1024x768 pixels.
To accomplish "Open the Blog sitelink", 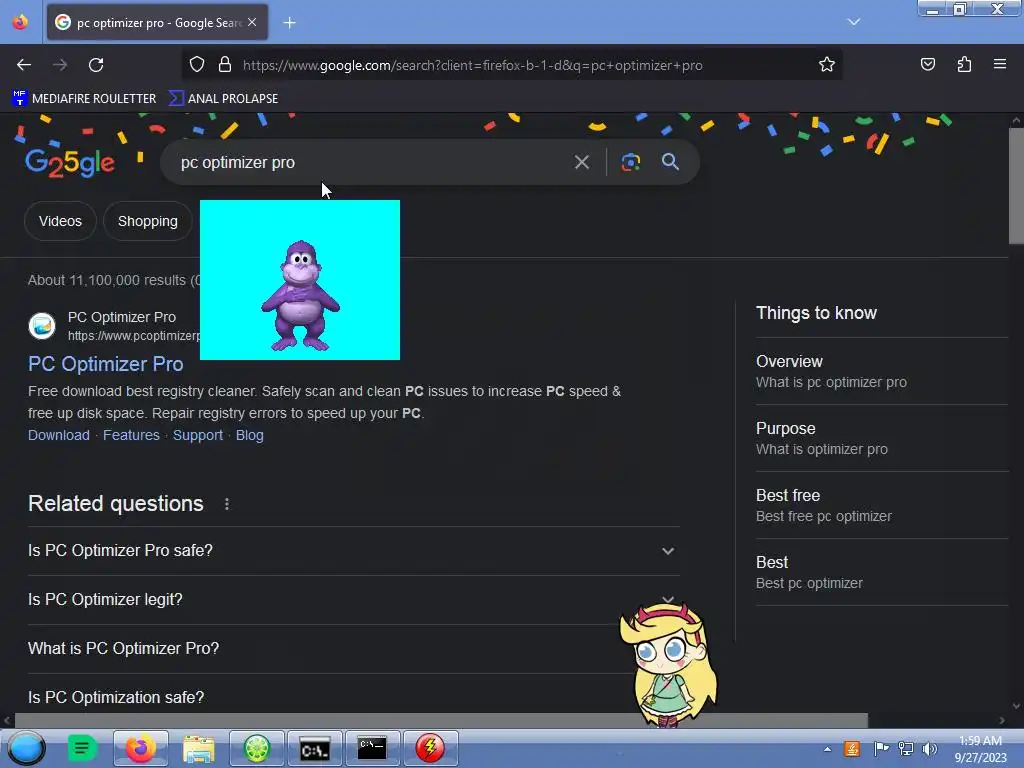I will pos(249,435).
